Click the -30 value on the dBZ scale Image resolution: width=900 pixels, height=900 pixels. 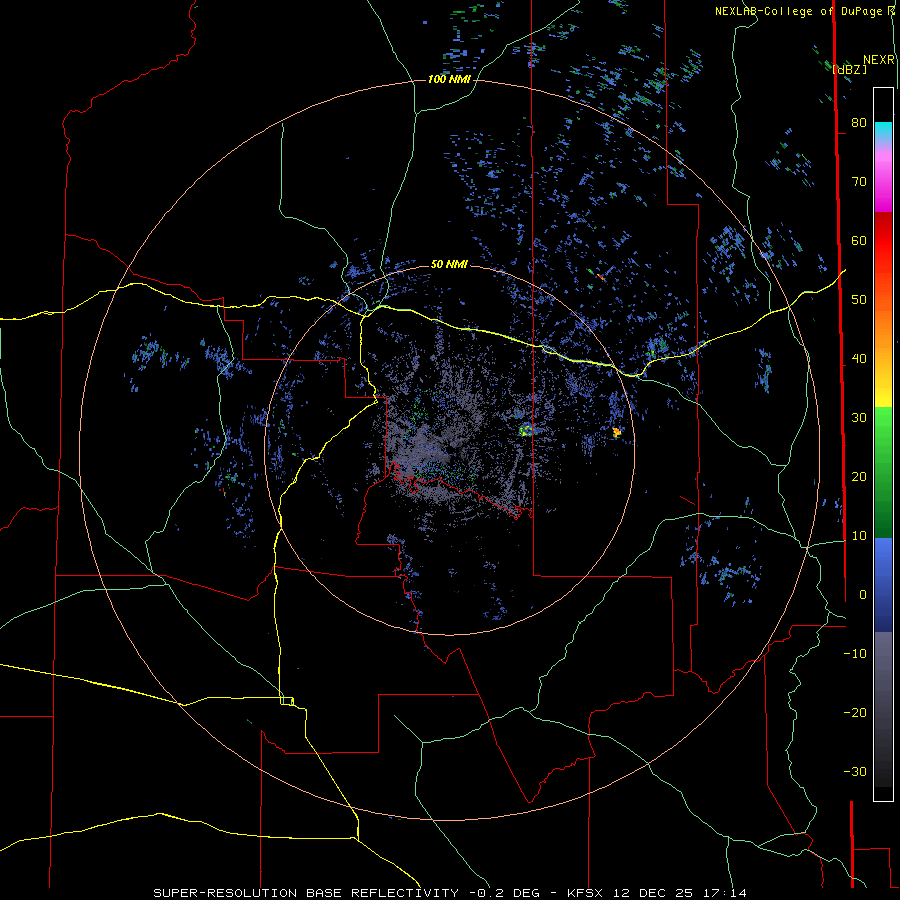tap(855, 771)
